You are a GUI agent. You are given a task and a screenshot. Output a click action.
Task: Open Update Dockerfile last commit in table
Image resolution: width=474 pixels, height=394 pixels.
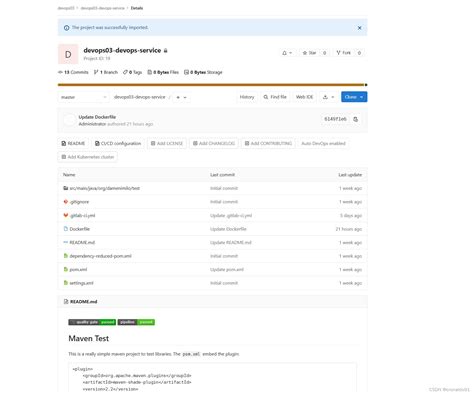tap(228, 229)
